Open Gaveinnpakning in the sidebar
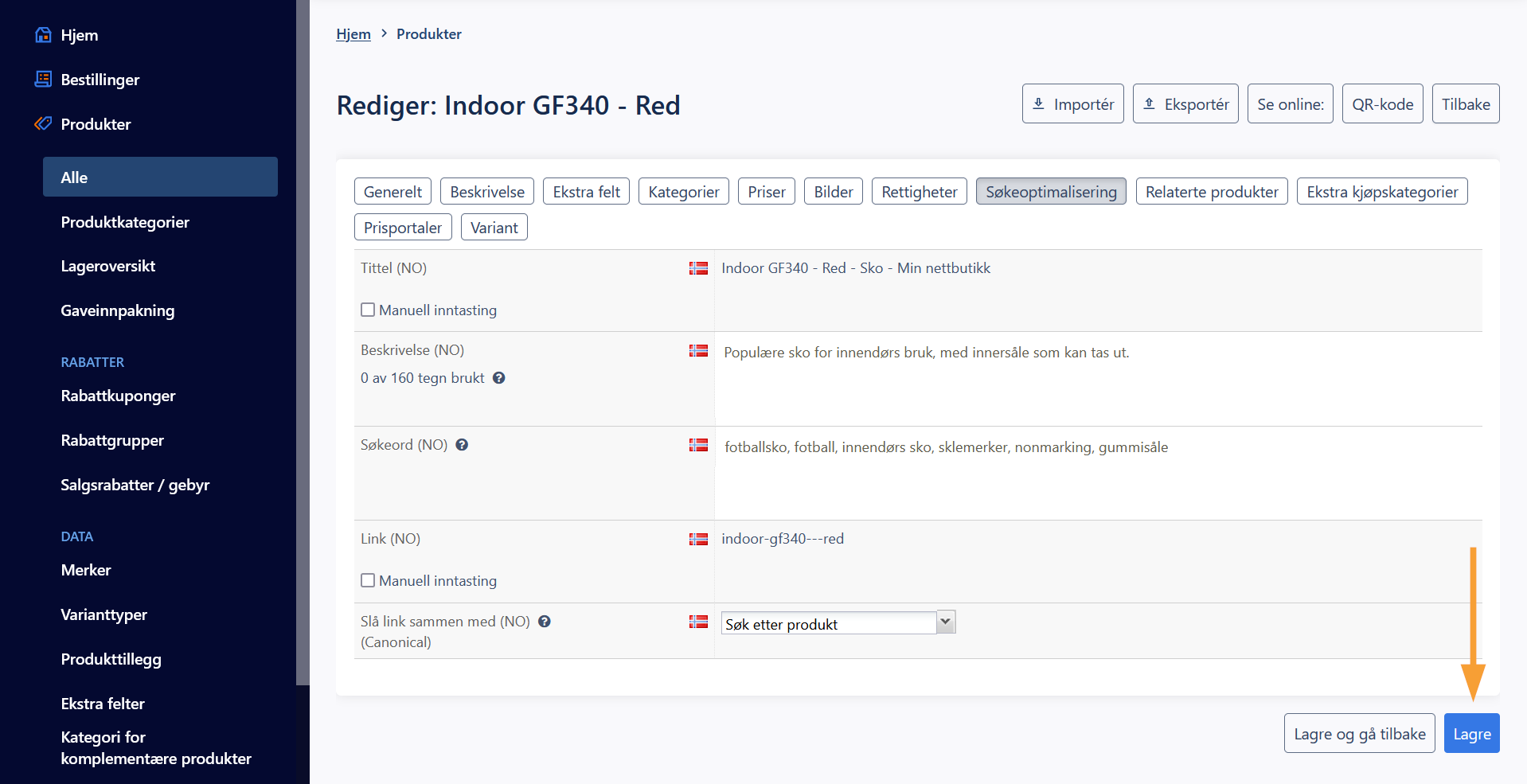The width and height of the screenshot is (1527, 784). 118,310
